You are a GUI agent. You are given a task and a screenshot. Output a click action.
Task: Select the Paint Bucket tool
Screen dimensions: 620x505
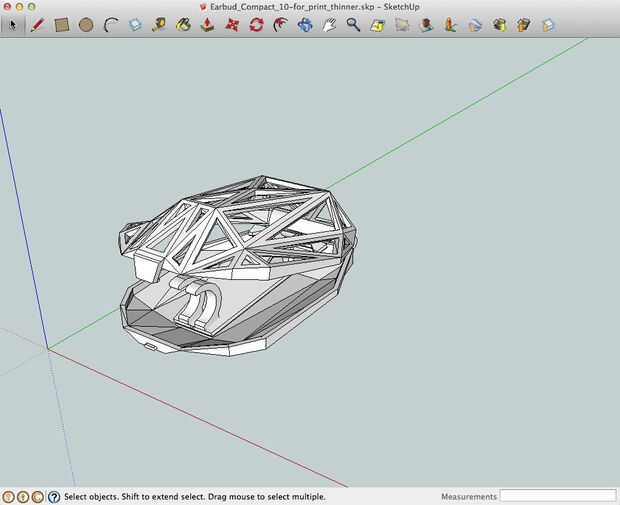[x=183, y=25]
